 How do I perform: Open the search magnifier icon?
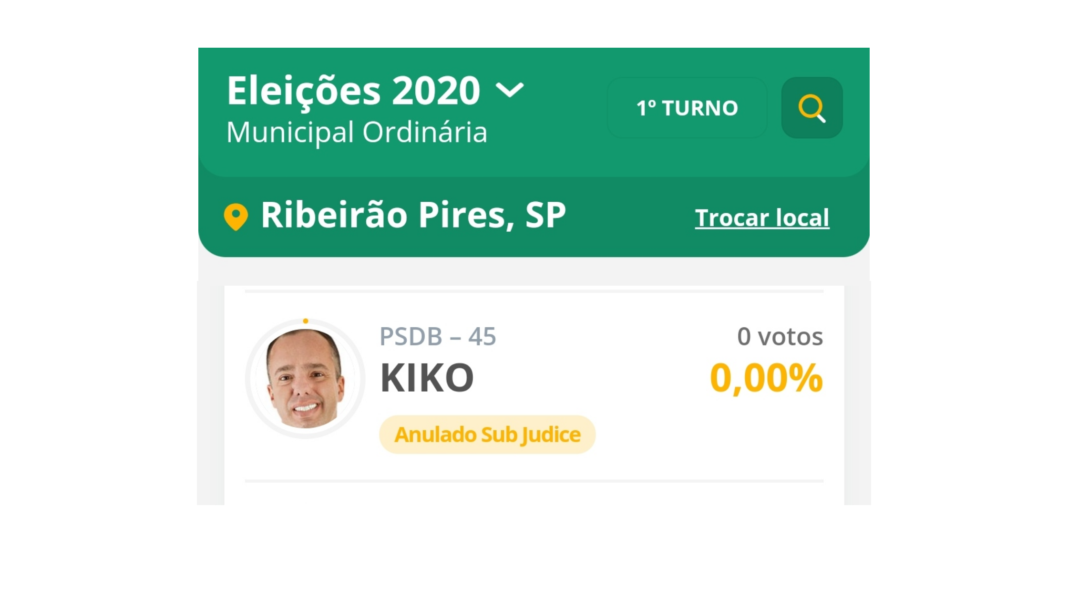812,108
